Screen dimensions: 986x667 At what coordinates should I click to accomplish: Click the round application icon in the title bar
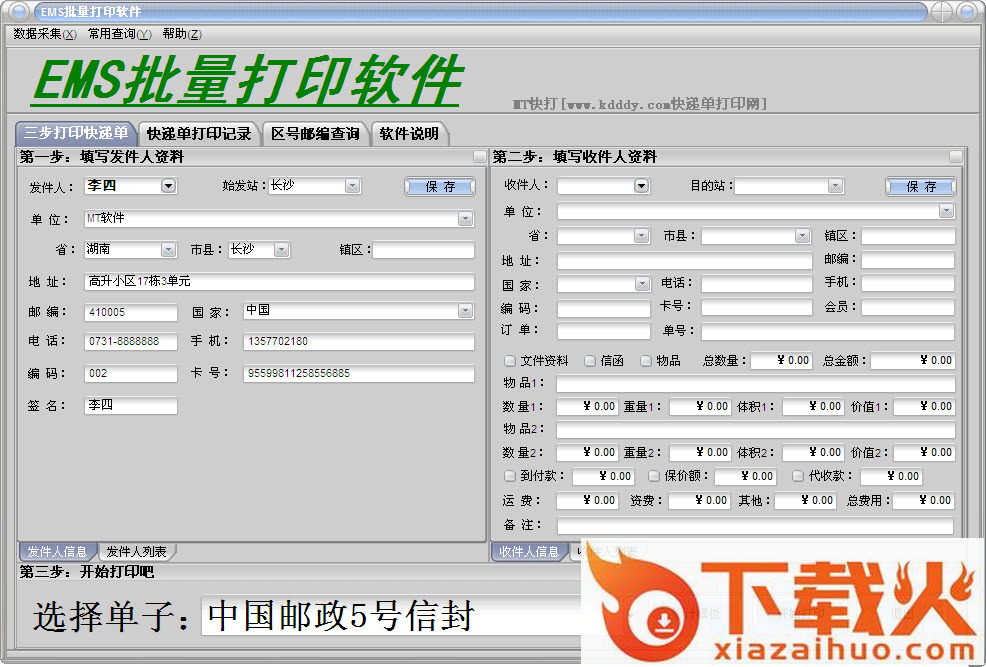coord(18,11)
